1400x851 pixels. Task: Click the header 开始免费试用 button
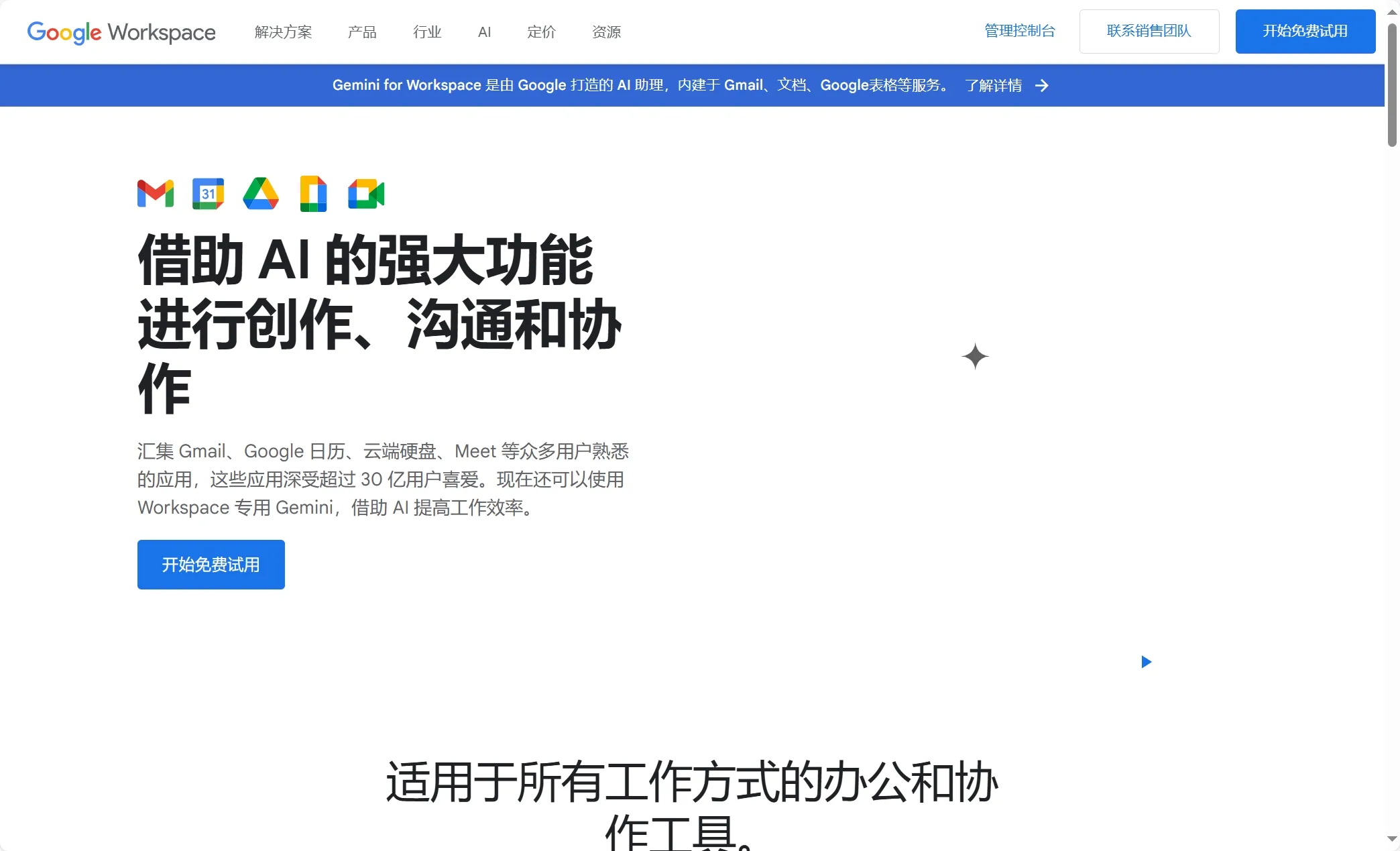[x=1305, y=31]
